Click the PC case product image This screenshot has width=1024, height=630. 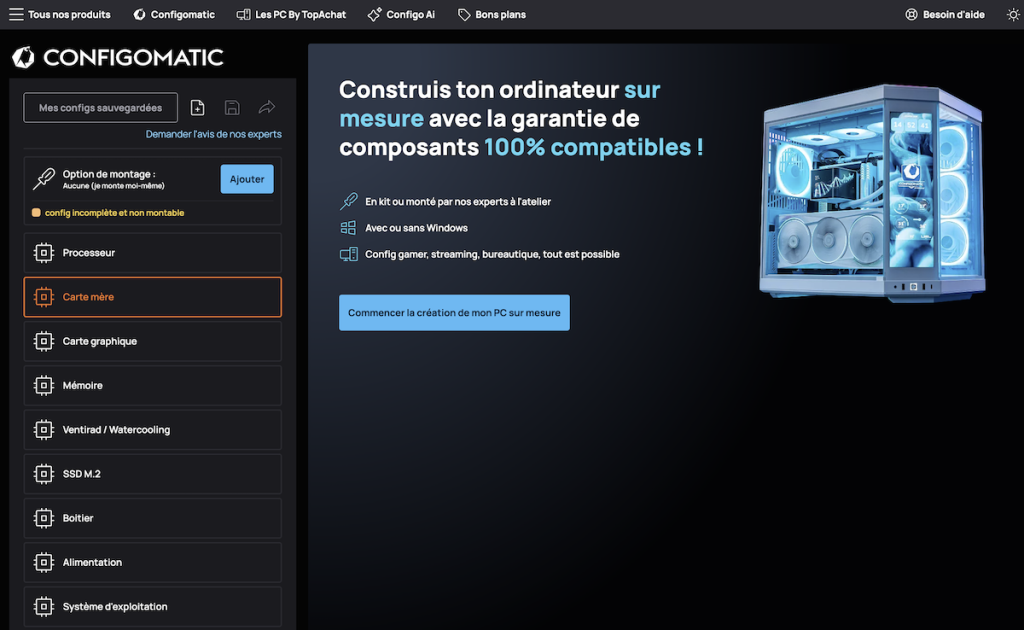point(872,192)
